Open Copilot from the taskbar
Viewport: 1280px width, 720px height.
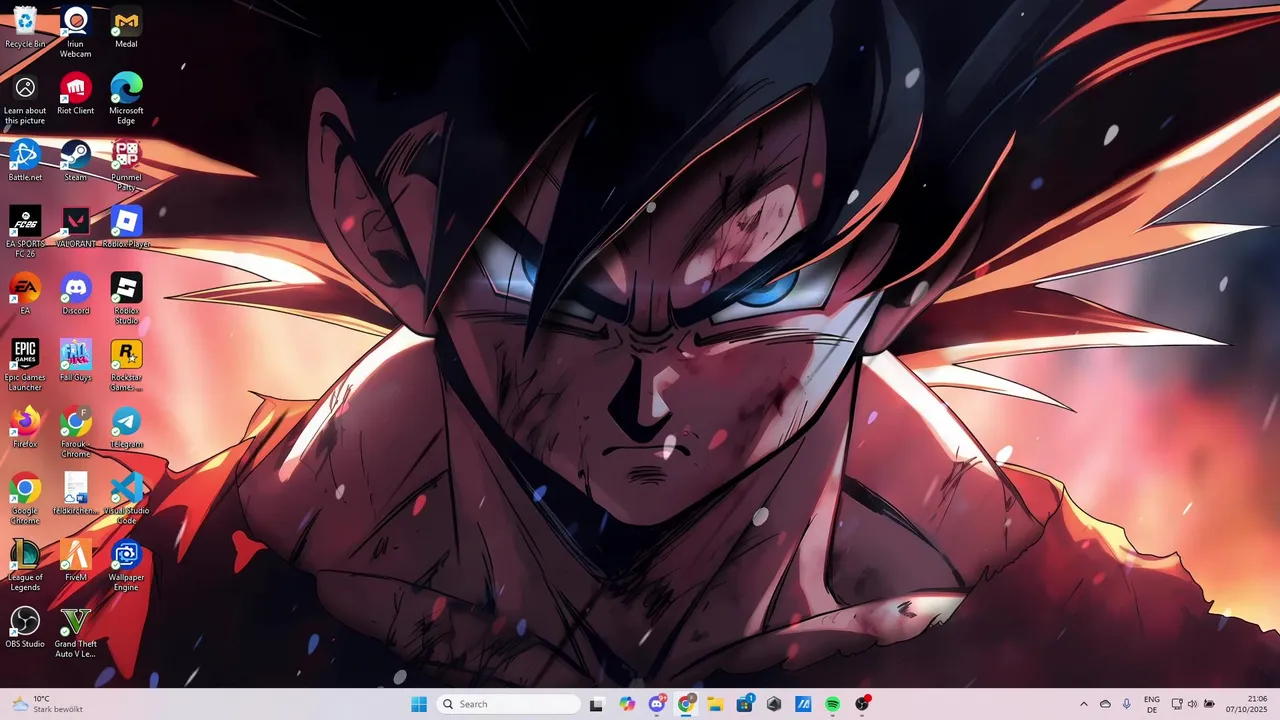[627, 704]
